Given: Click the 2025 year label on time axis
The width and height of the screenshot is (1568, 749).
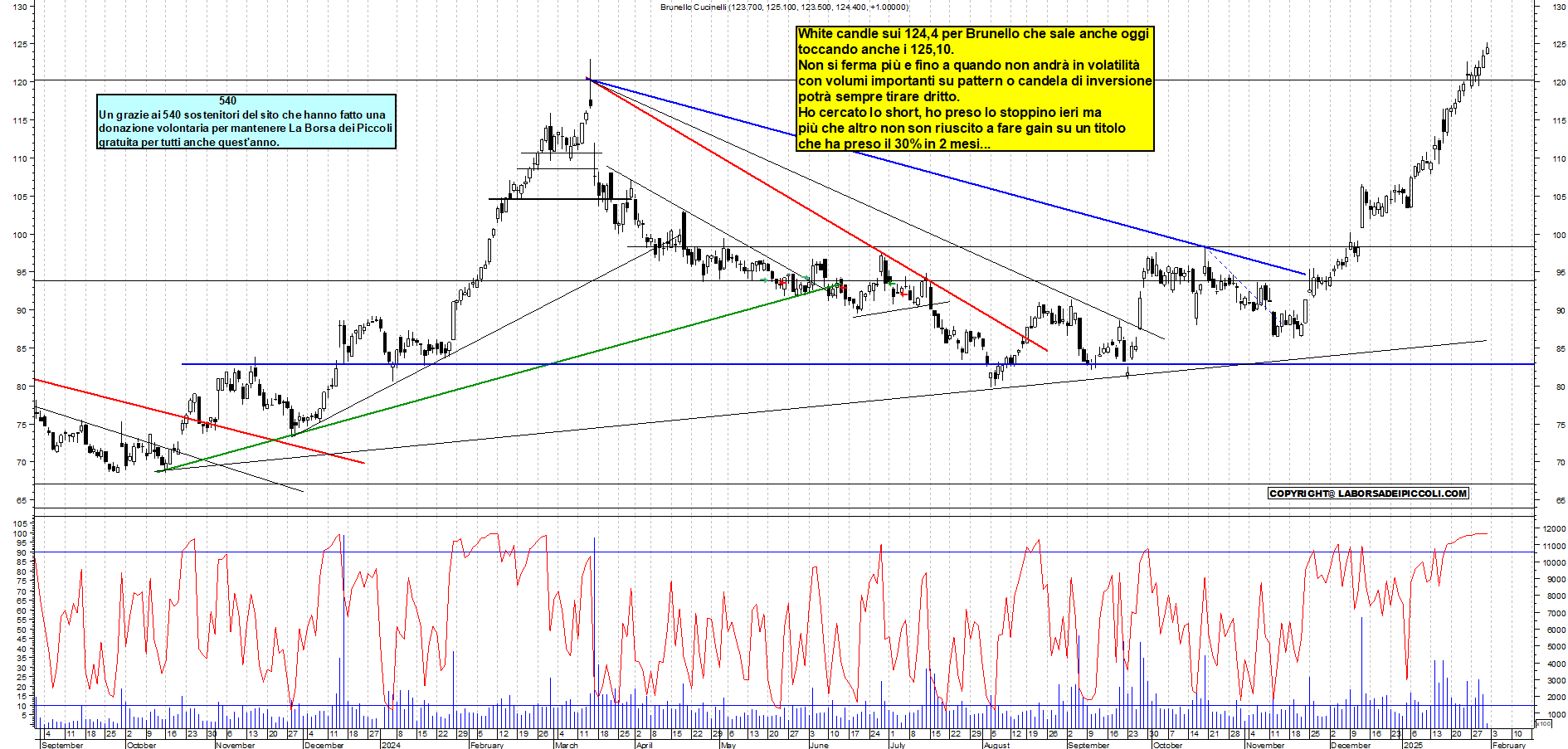Looking at the screenshot, I should coord(1413,745).
